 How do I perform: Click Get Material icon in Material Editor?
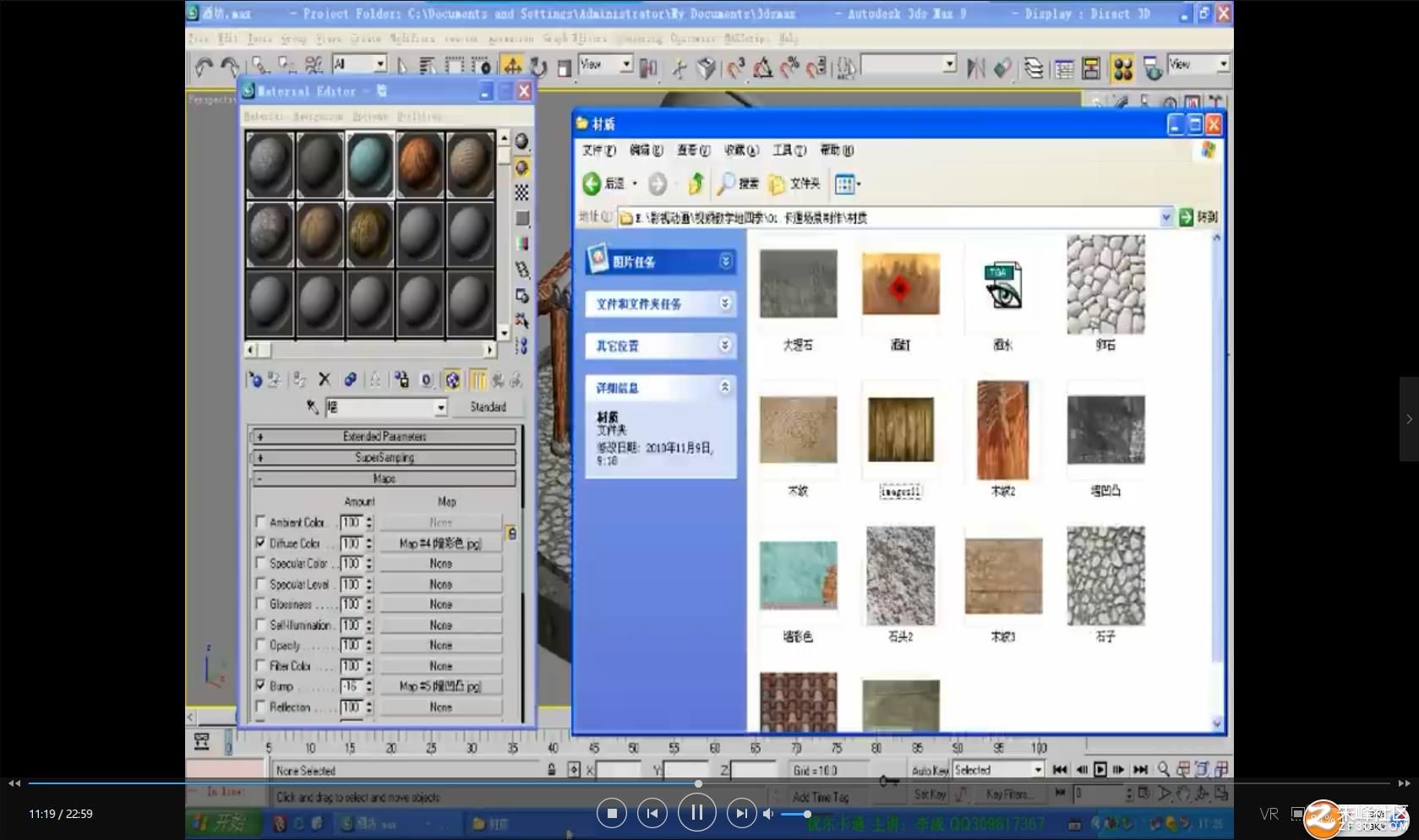pos(254,380)
